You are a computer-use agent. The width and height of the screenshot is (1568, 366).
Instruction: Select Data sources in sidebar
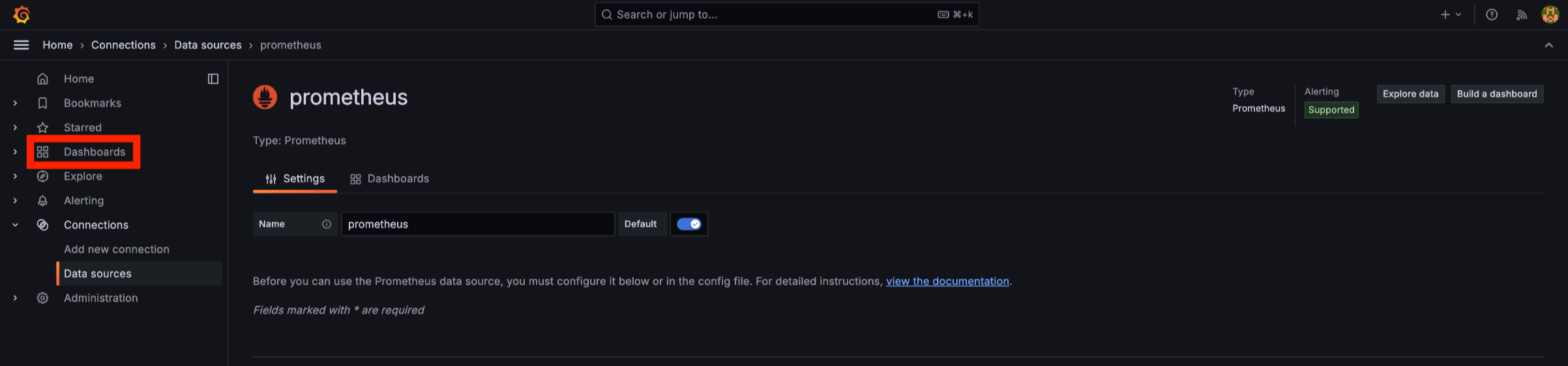click(140, 274)
